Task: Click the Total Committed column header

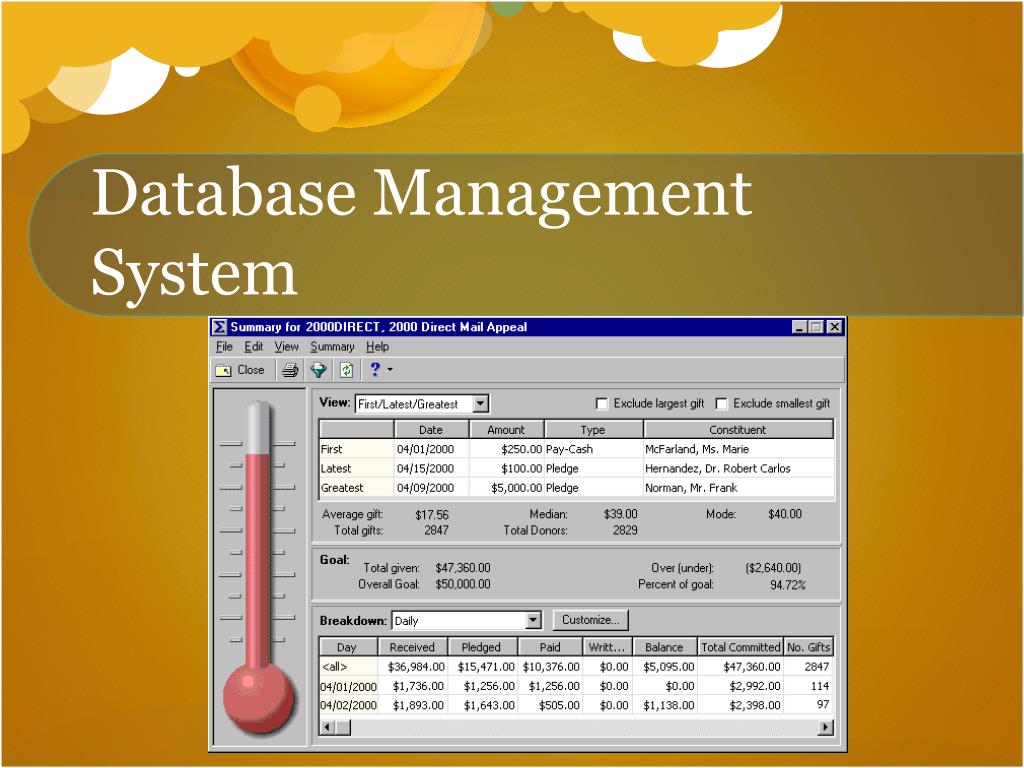Action: click(x=741, y=647)
